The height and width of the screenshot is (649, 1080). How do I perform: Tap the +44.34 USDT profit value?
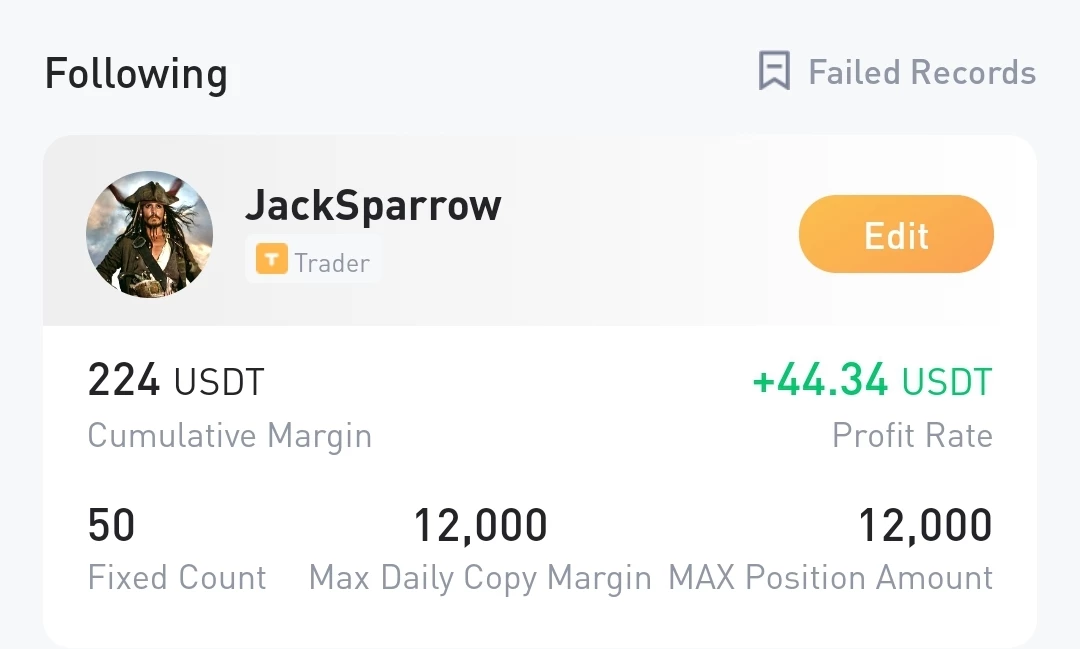click(x=873, y=380)
